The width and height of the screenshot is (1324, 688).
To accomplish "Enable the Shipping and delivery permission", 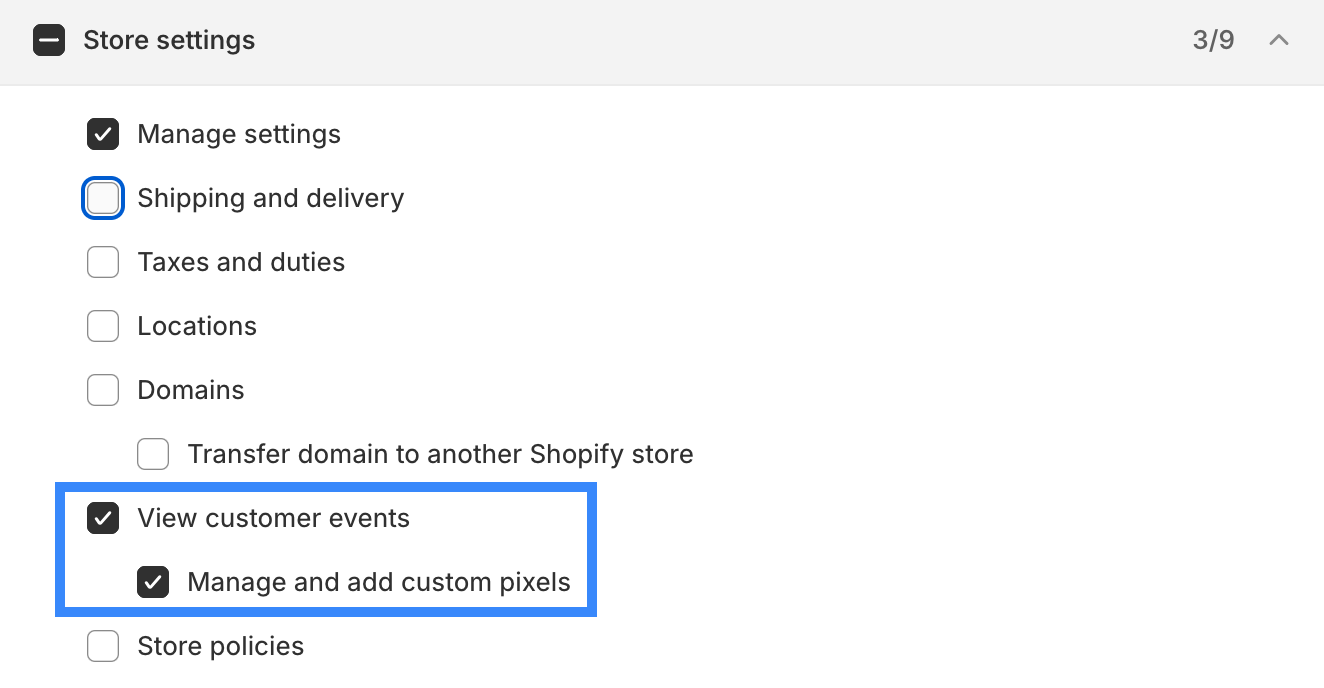I will pyautogui.click(x=103, y=198).
